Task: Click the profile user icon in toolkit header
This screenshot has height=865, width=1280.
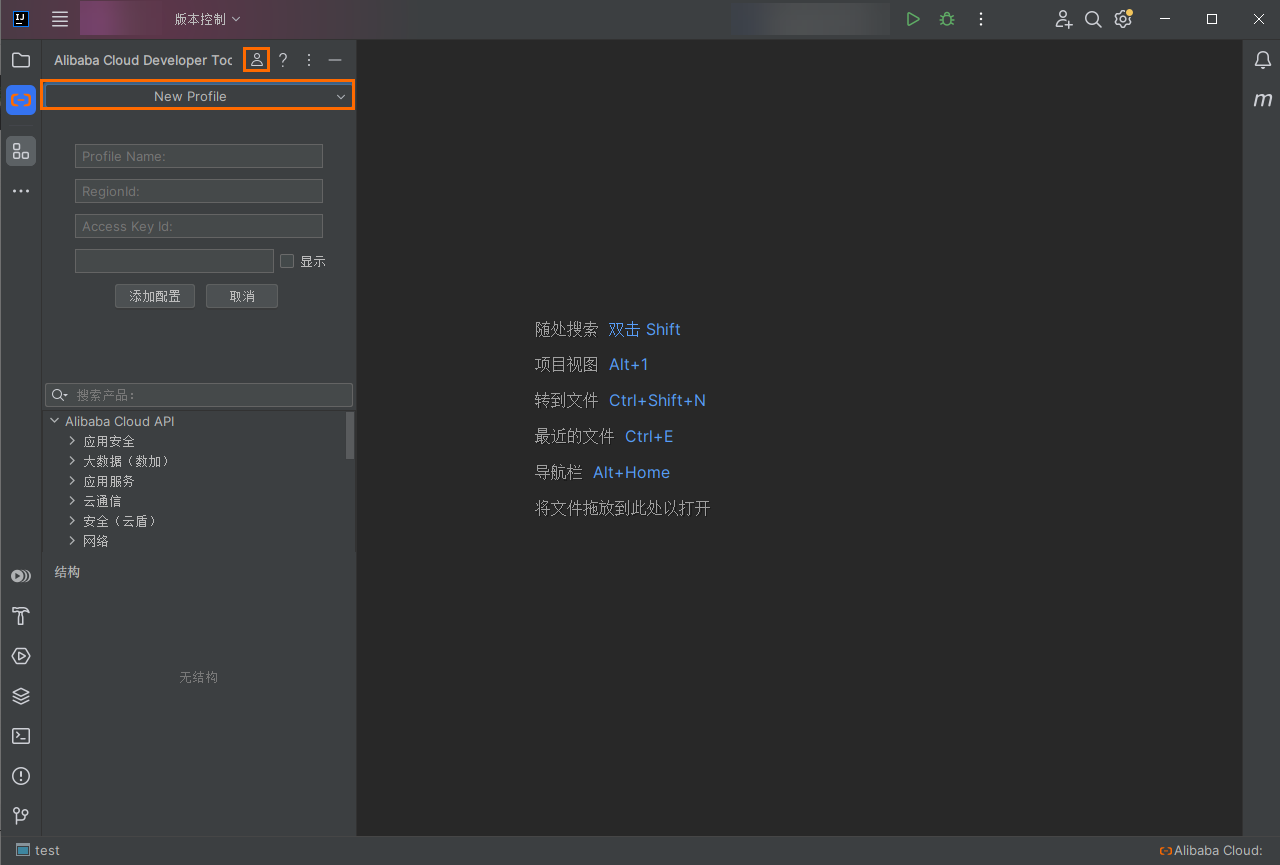Action: pyautogui.click(x=257, y=60)
